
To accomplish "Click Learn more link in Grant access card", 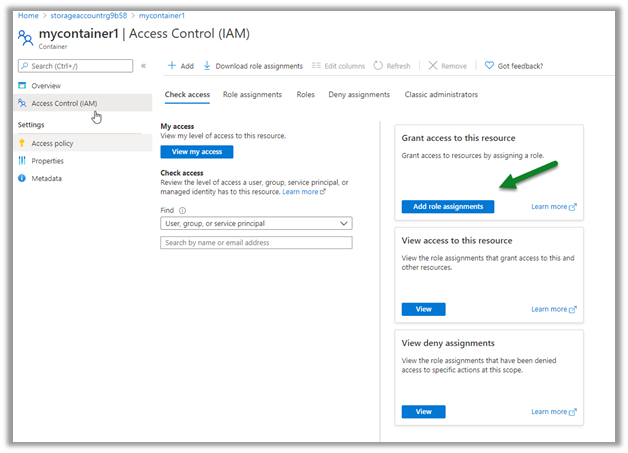I will 553,207.
